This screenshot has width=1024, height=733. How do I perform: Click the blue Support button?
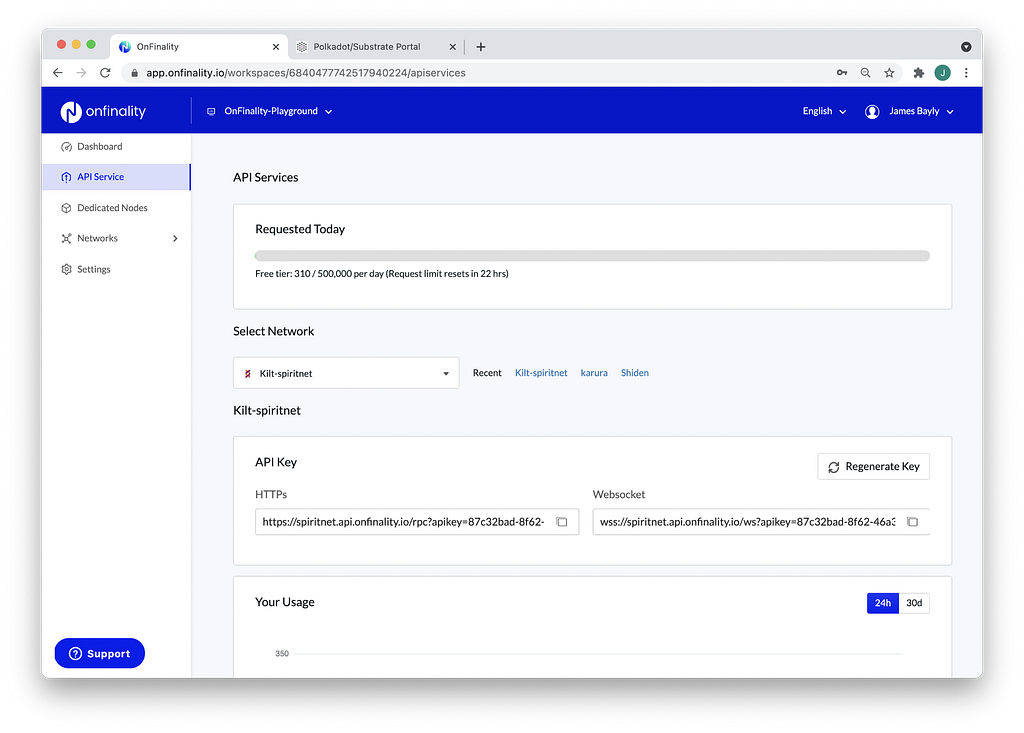(99, 653)
